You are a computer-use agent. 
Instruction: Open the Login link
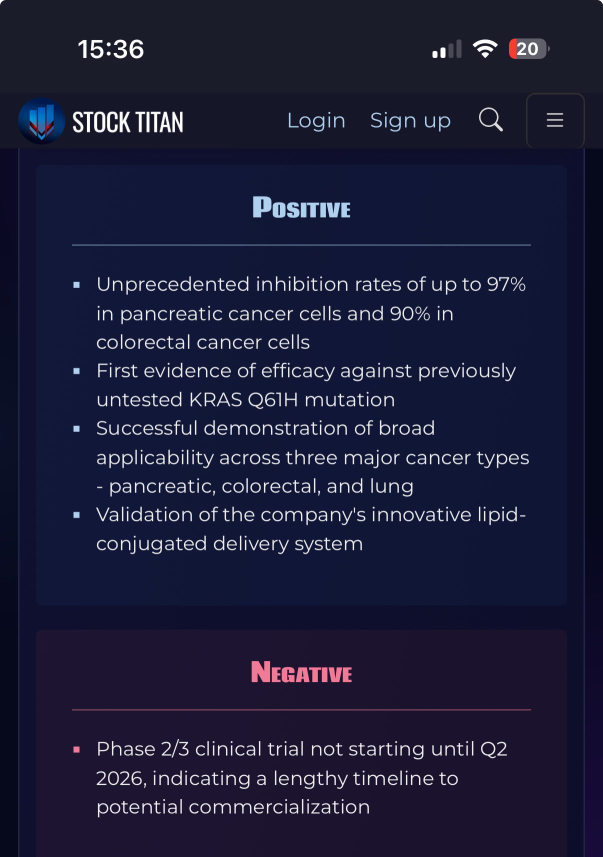[x=316, y=121]
